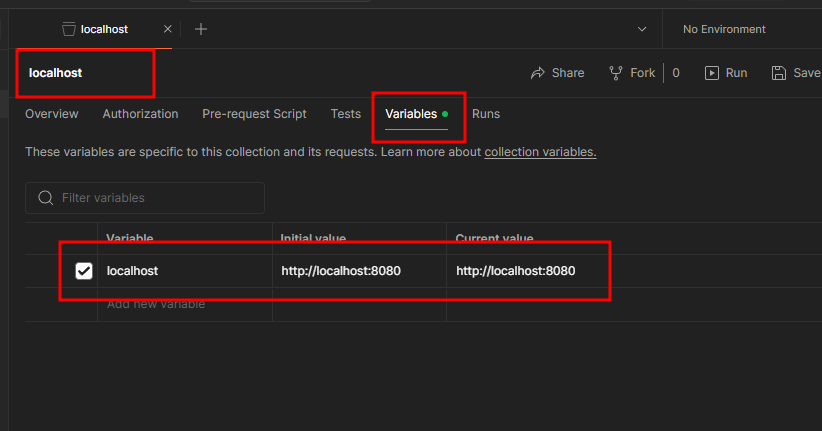Fork the localhost collection
Image resolution: width=822 pixels, height=431 pixels.
pyautogui.click(x=643, y=73)
